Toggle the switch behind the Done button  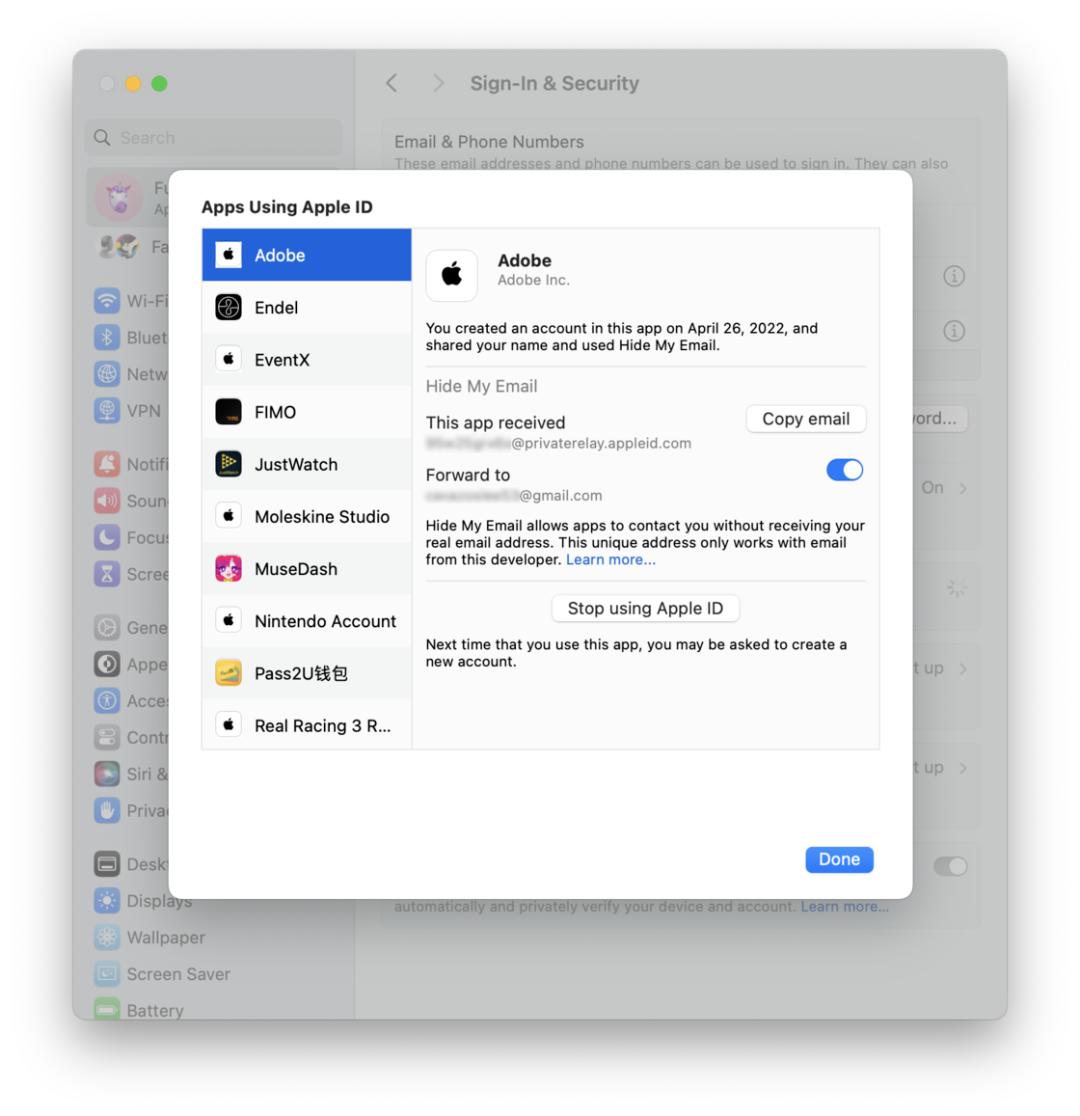click(x=950, y=867)
